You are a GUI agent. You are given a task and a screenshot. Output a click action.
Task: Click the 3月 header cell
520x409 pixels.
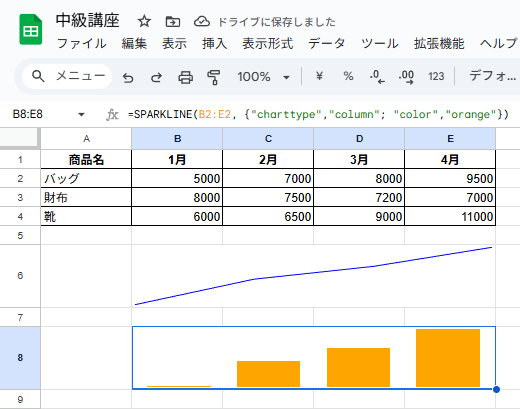point(359,160)
